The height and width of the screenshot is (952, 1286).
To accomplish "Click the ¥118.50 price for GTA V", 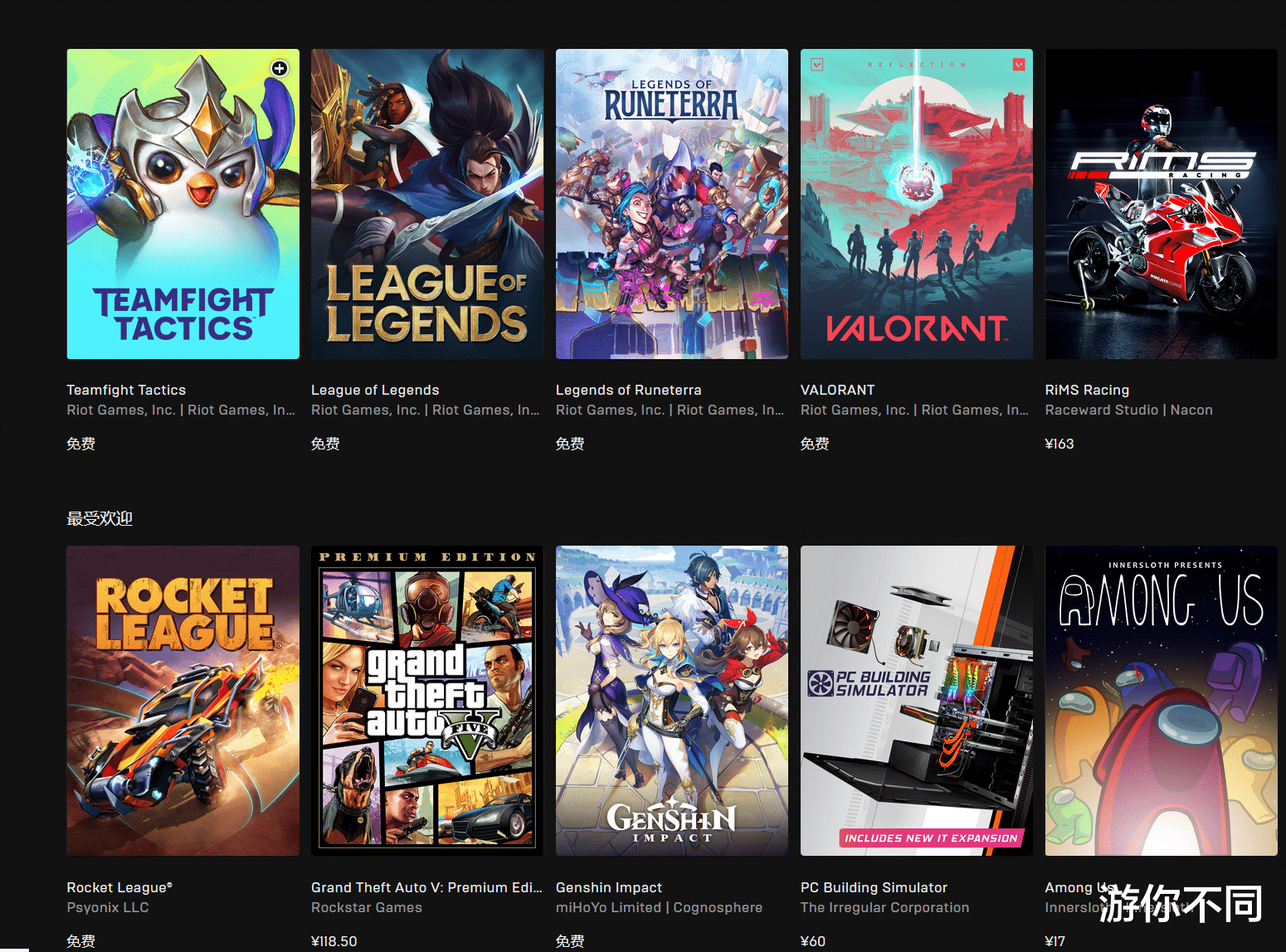I will [x=334, y=941].
